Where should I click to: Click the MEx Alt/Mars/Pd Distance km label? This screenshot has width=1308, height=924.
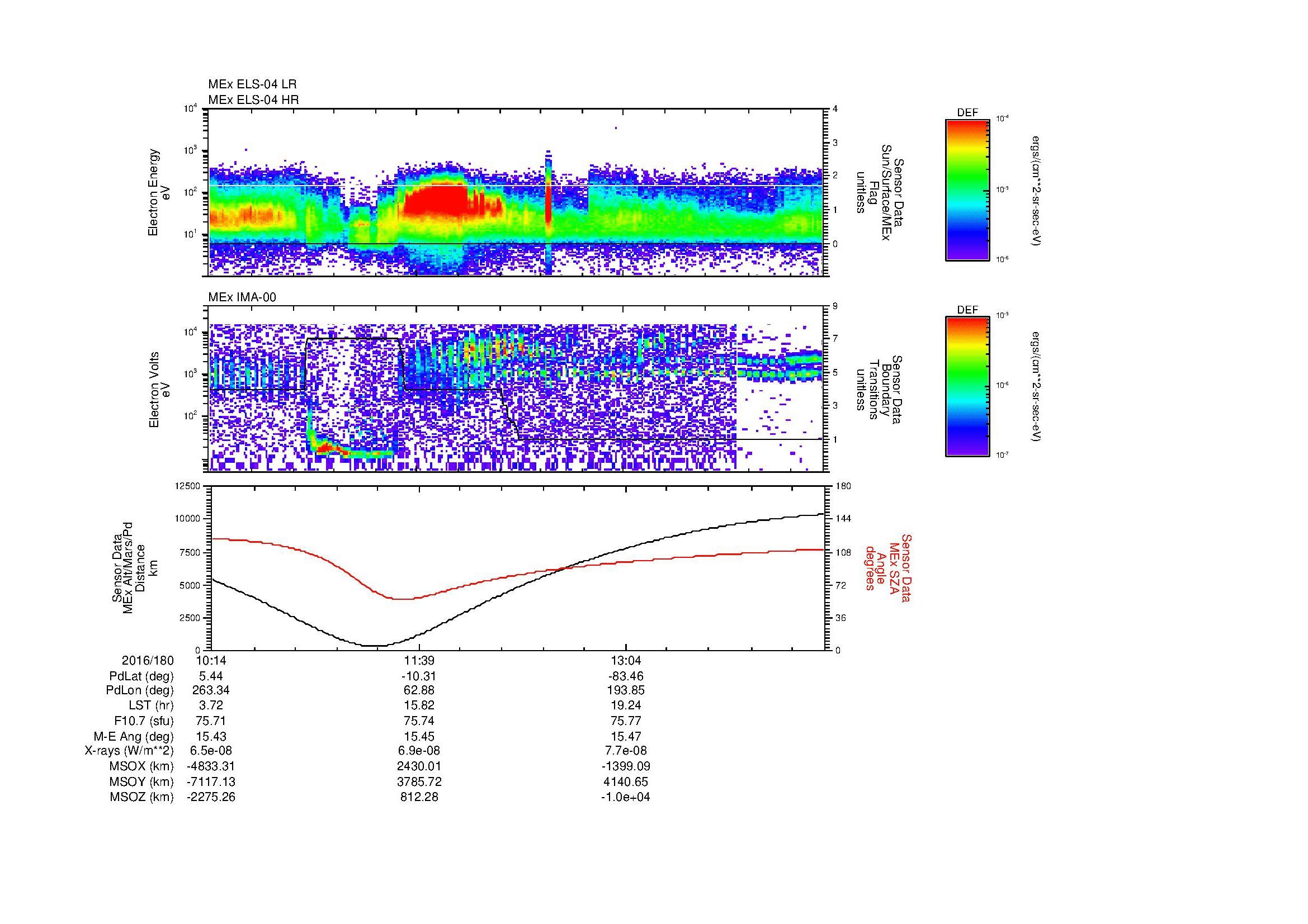tap(134, 568)
